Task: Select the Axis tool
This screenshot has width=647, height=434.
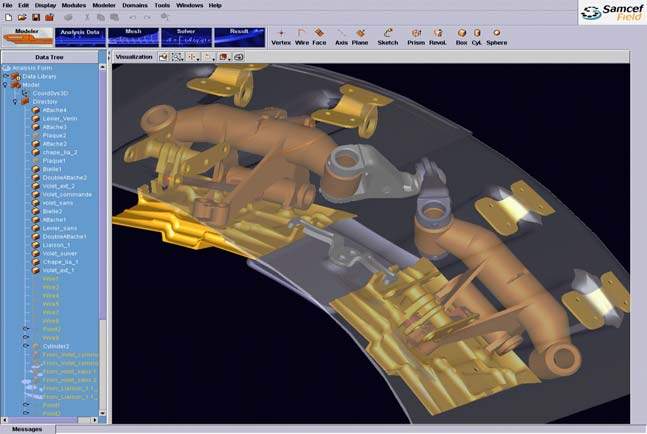Action: click(341, 37)
